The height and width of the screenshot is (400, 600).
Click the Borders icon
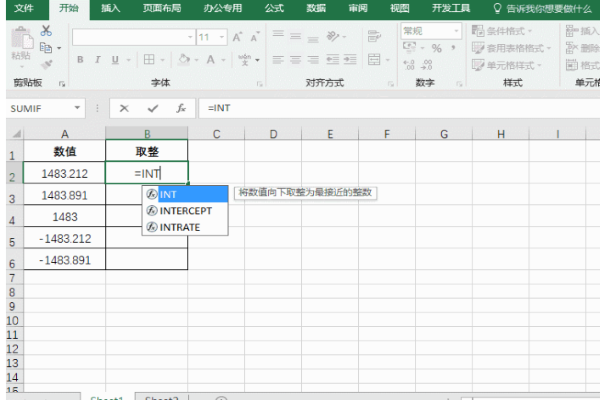point(149,59)
